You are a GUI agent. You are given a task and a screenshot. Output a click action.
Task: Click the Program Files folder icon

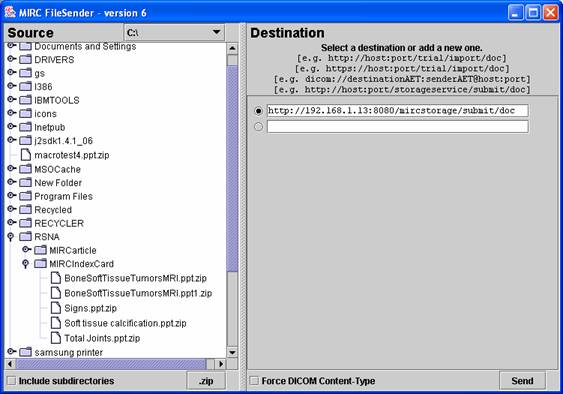point(25,196)
